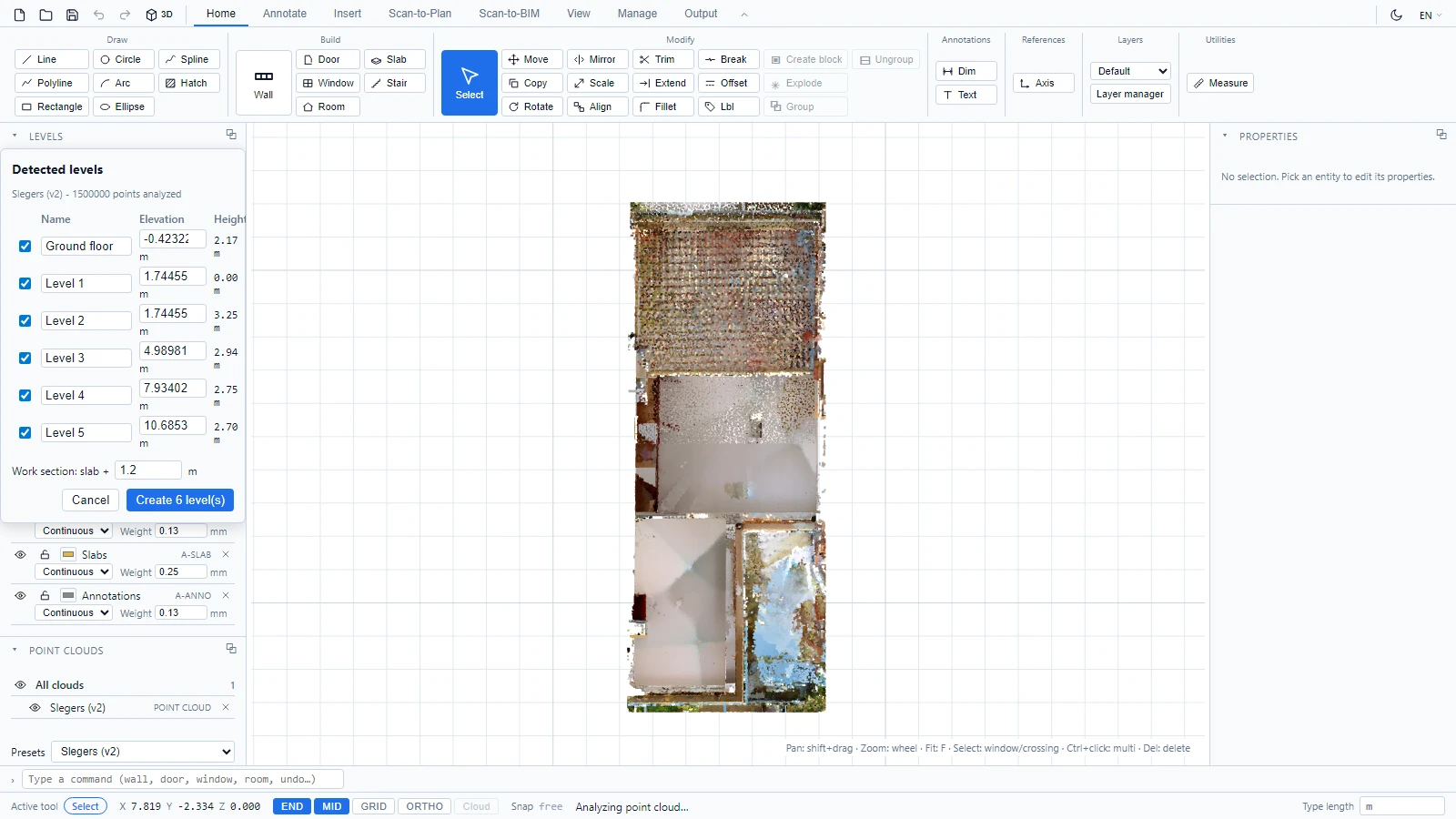The height and width of the screenshot is (819, 1456).
Task: Uncheck the Ground floor level checkbox
Action: click(25, 246)
